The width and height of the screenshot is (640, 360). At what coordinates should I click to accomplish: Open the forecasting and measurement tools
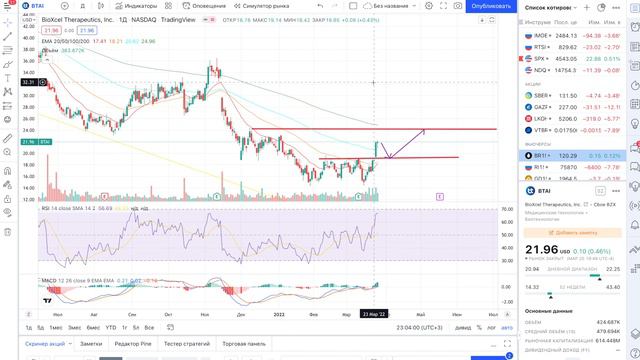(x=7, y=106)
